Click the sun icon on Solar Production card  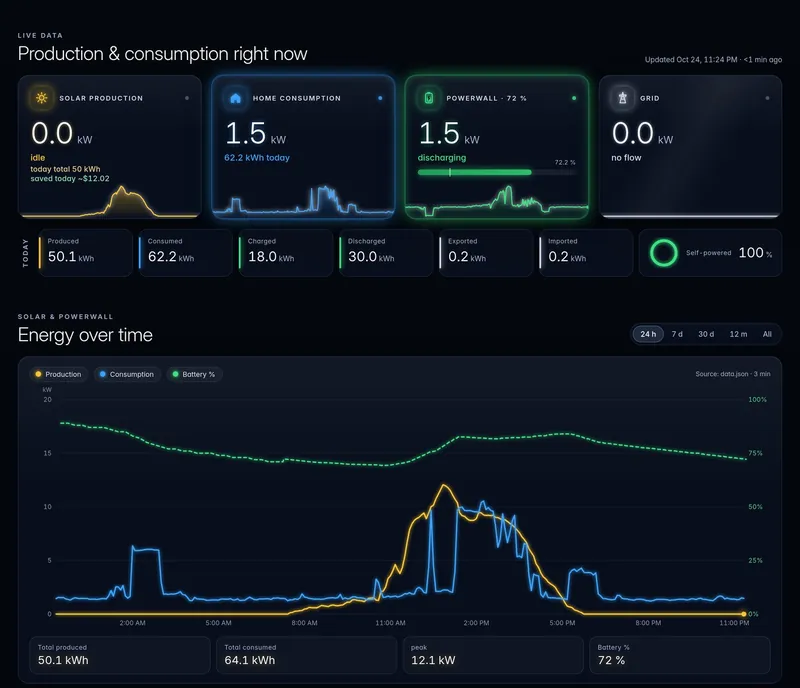tap(41, 98)
